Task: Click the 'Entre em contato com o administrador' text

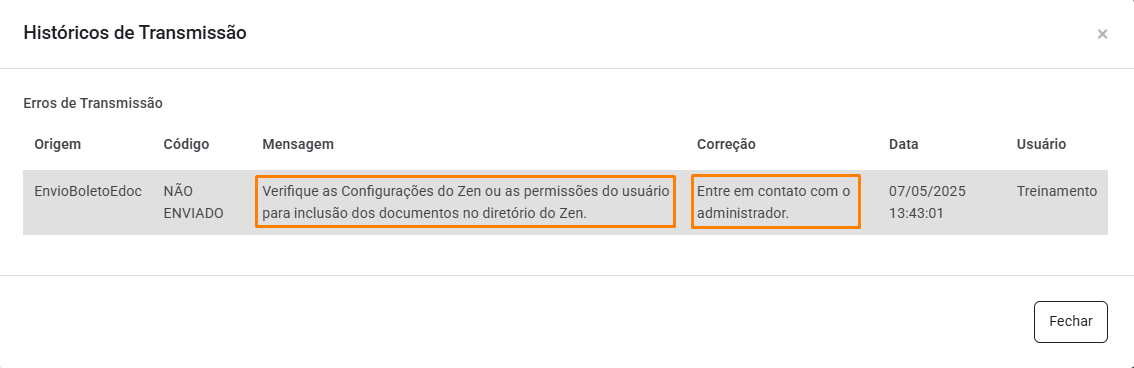Action: [x=775, y=202]
